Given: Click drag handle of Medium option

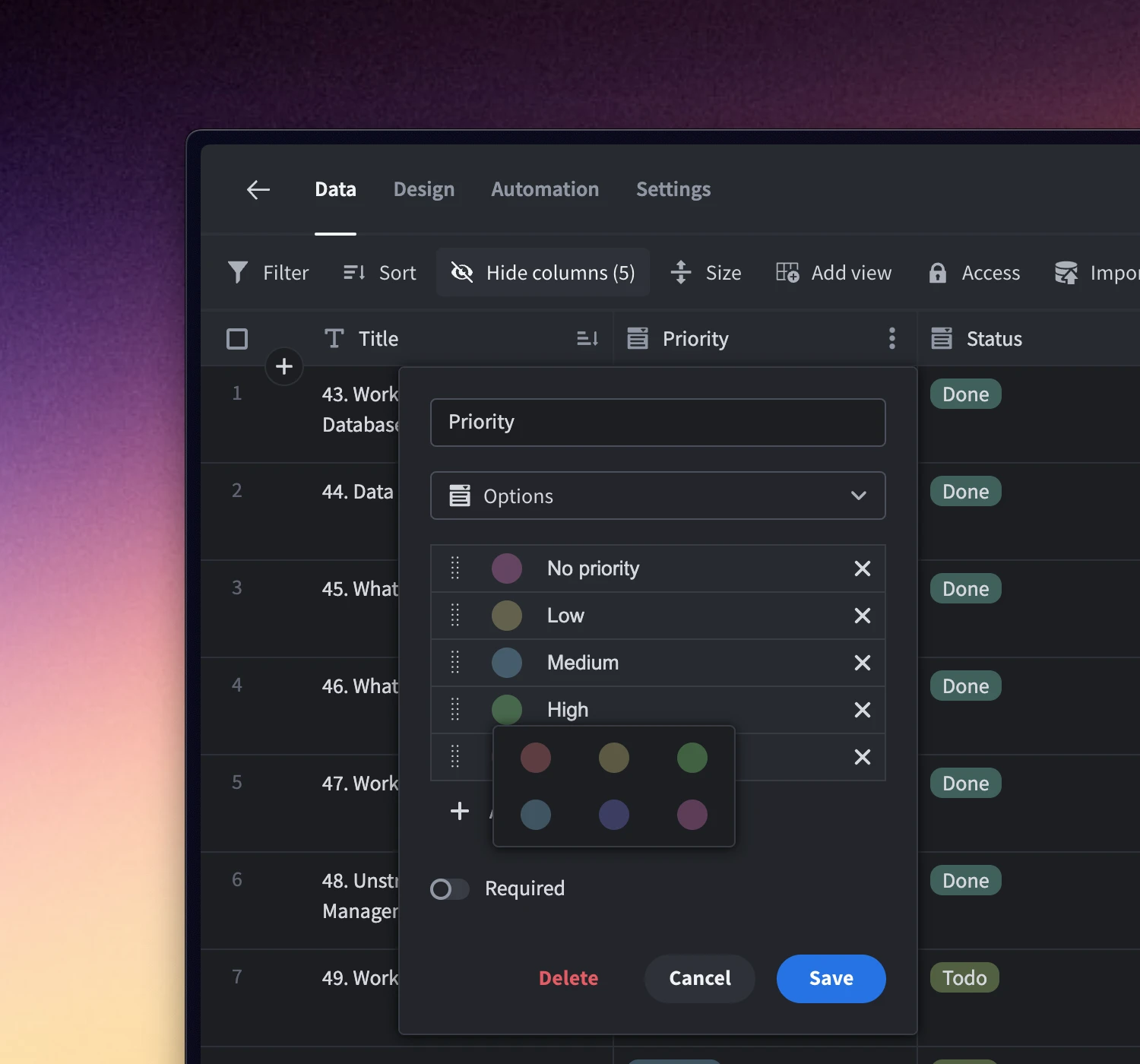Looking at the screenshot, I should [455, 663].
